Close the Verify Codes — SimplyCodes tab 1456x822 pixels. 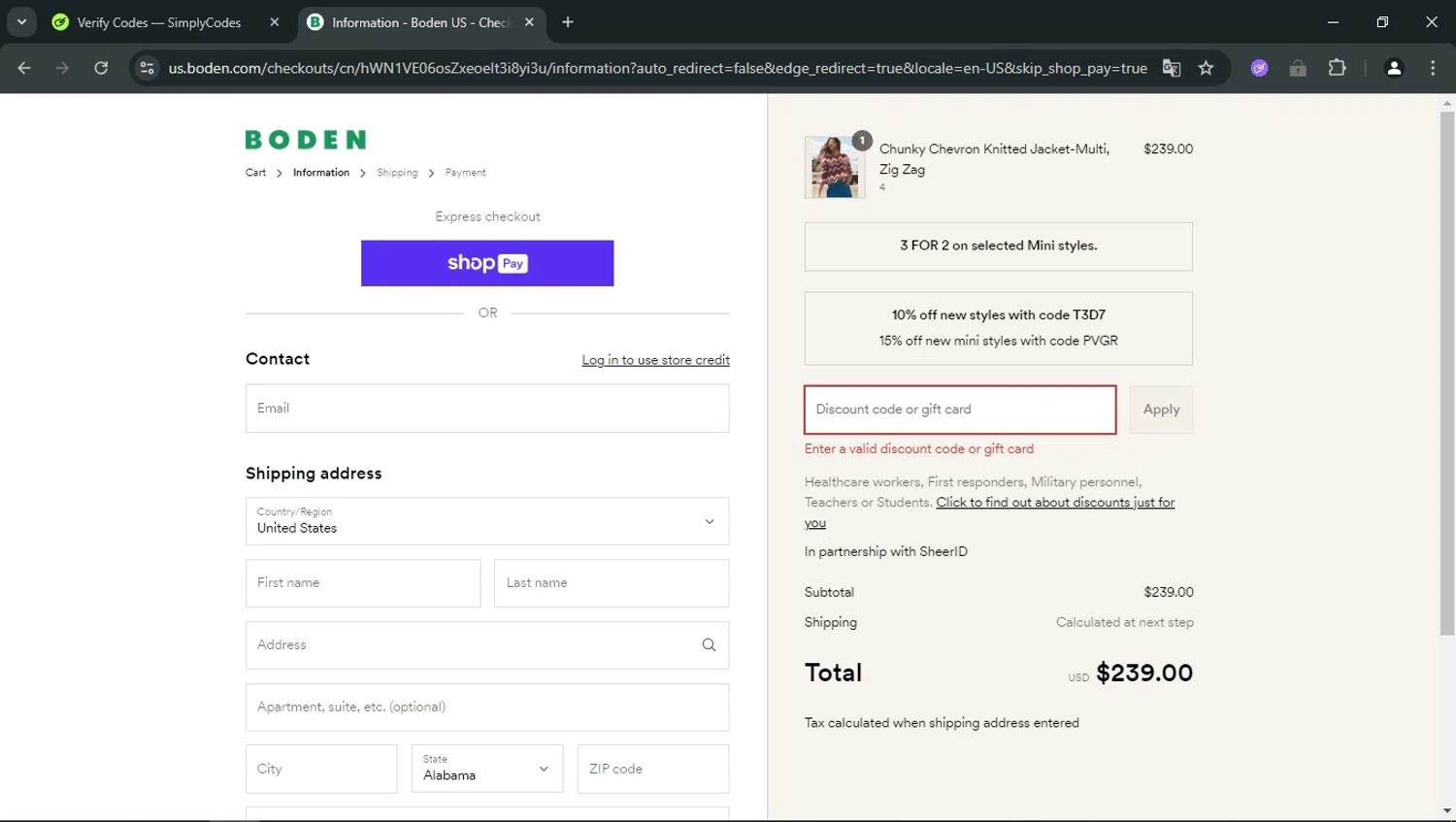(x=275, y=22)
